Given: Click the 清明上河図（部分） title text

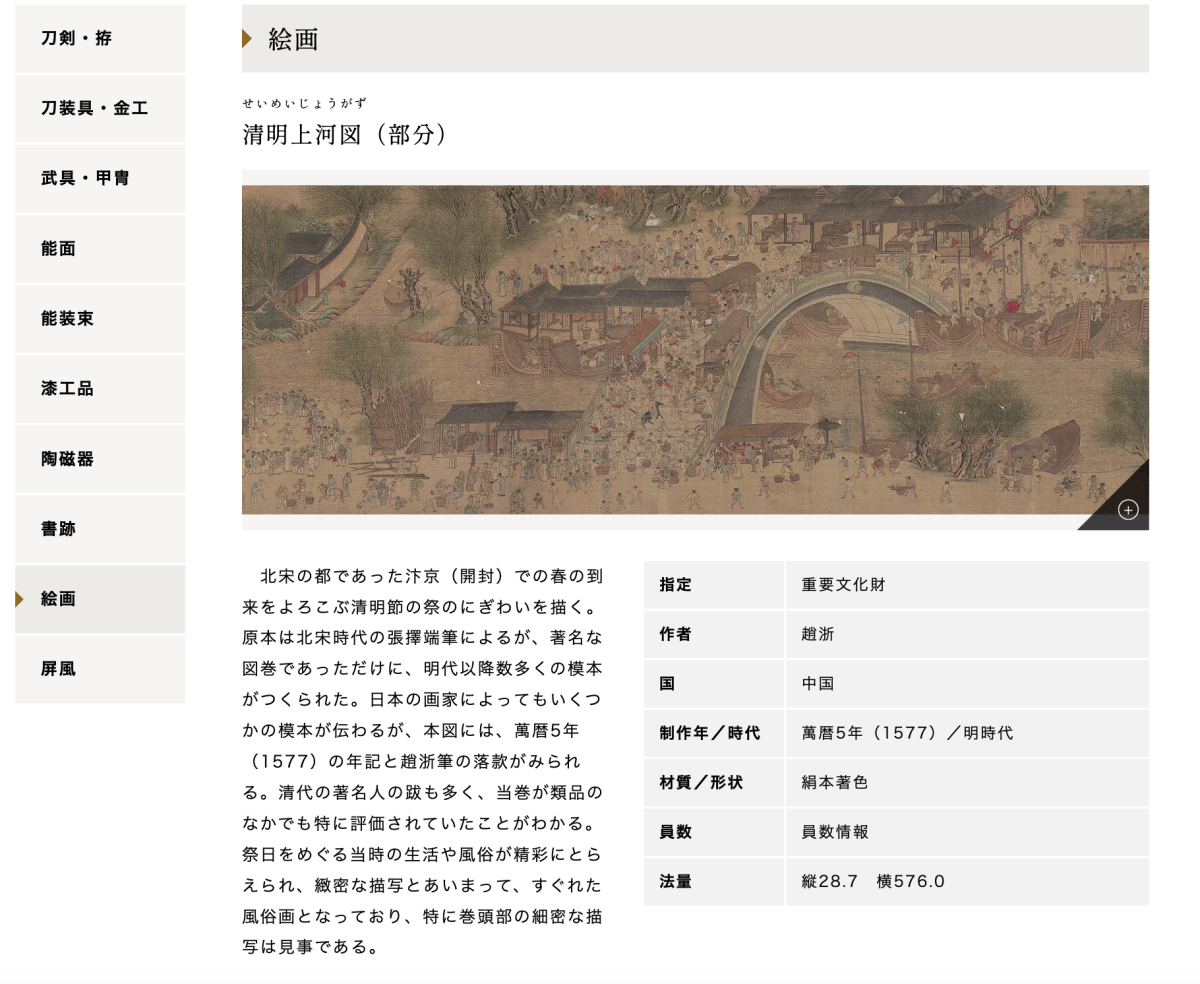Looking at the screenshot, I should click(345, 134).
